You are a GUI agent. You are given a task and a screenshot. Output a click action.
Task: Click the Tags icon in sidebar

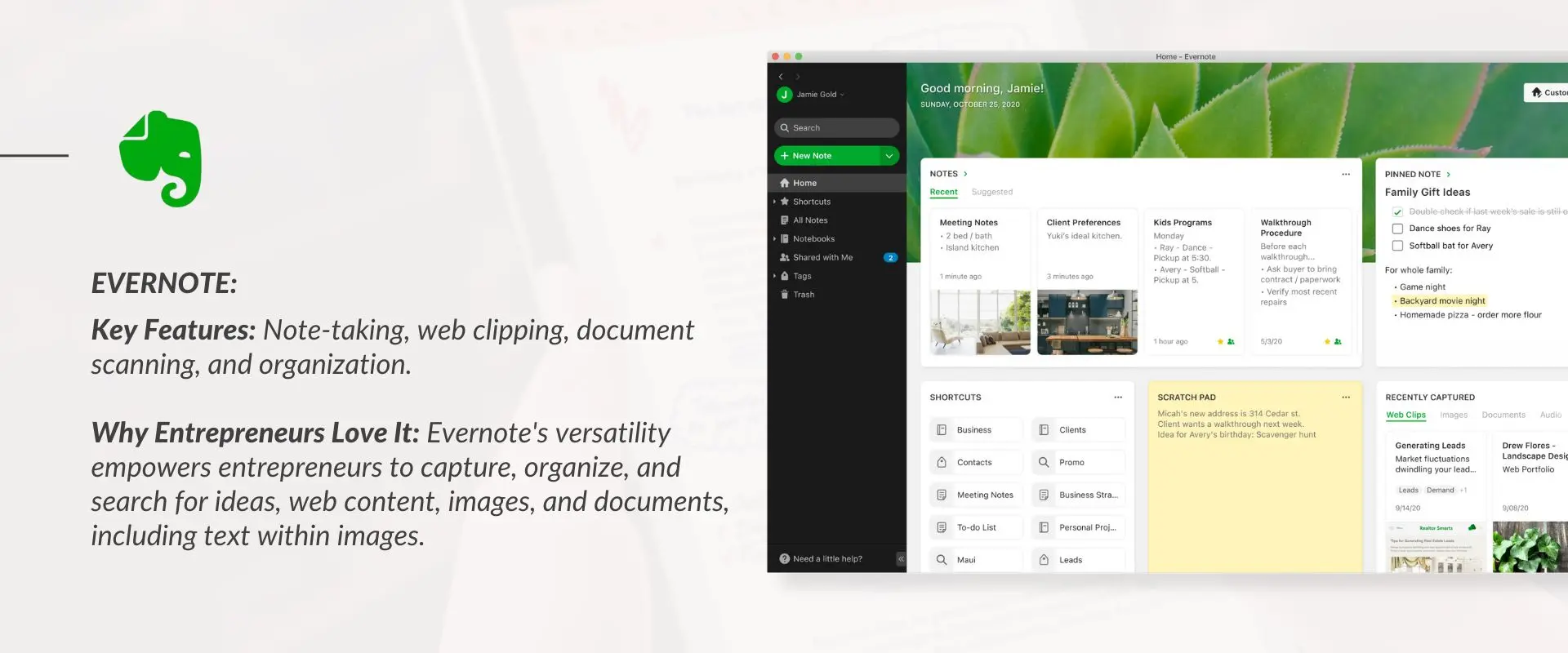pos(785,276)
